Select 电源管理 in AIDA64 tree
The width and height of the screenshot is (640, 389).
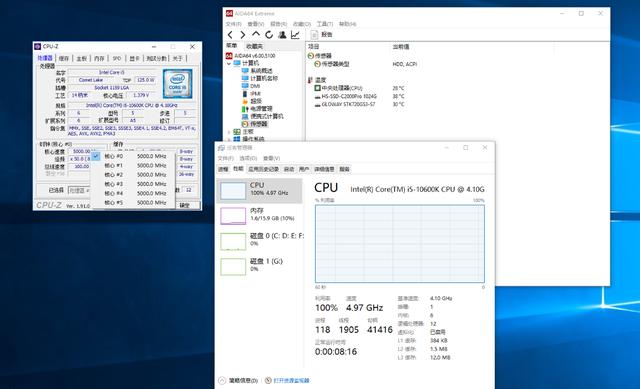click(x=257, y=109)
